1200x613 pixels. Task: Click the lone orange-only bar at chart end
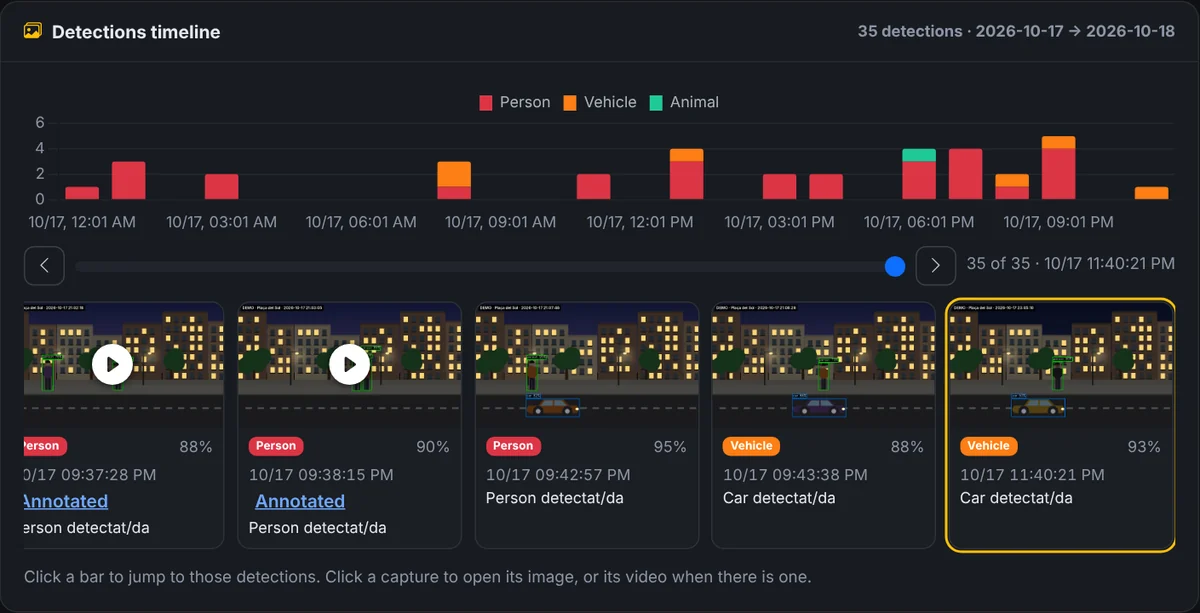coord(1151,193)
